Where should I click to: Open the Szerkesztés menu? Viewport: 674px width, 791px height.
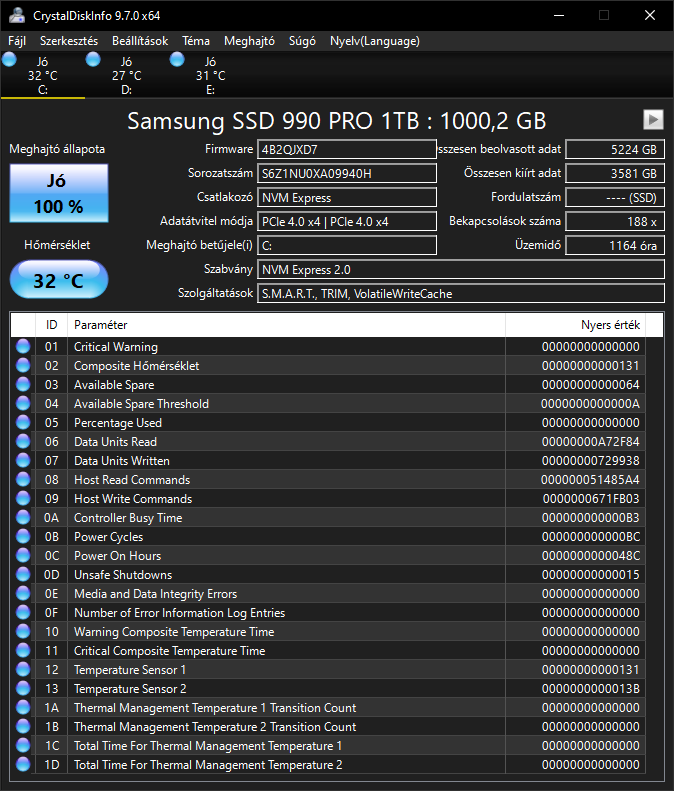[69, 41]
